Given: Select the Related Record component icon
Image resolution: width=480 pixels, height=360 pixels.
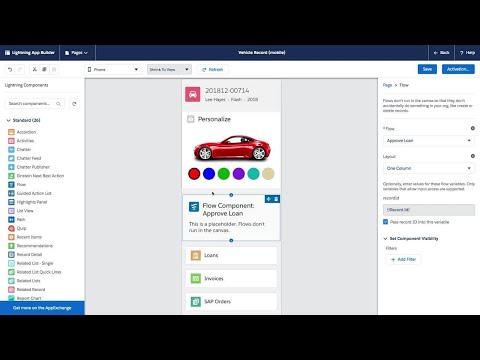Looking at the screenshot, I should [x=11, y=289].
